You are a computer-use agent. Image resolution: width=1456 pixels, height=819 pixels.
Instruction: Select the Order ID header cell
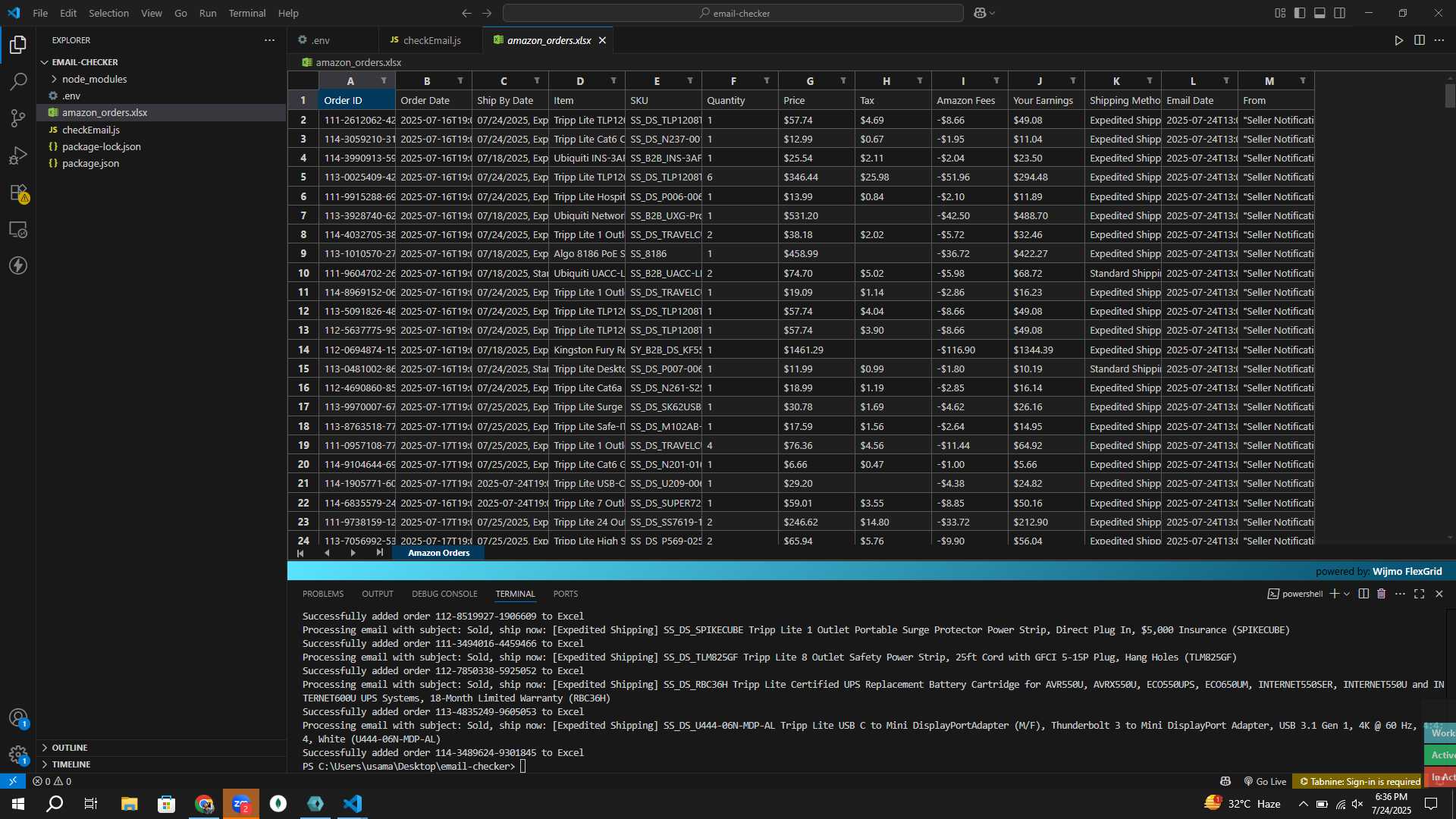pyautogui.click(x=357, y=100)
